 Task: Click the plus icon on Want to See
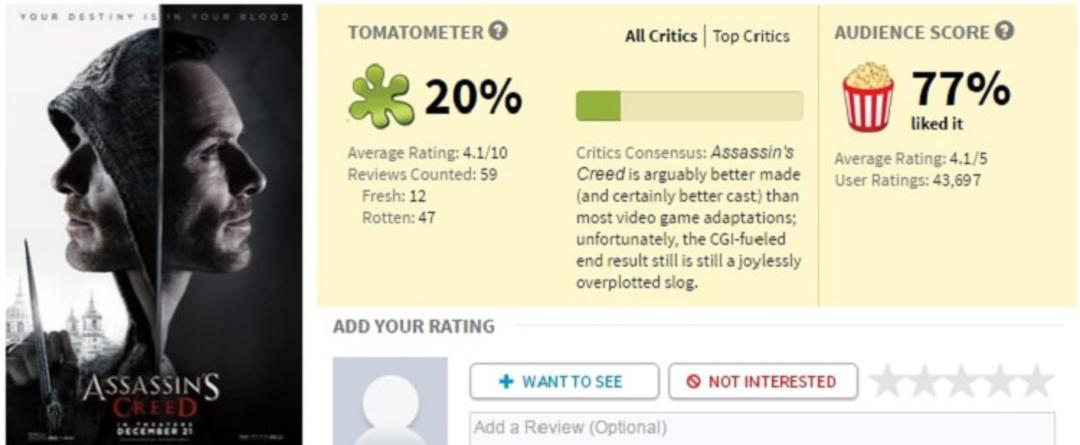point(507,382)
